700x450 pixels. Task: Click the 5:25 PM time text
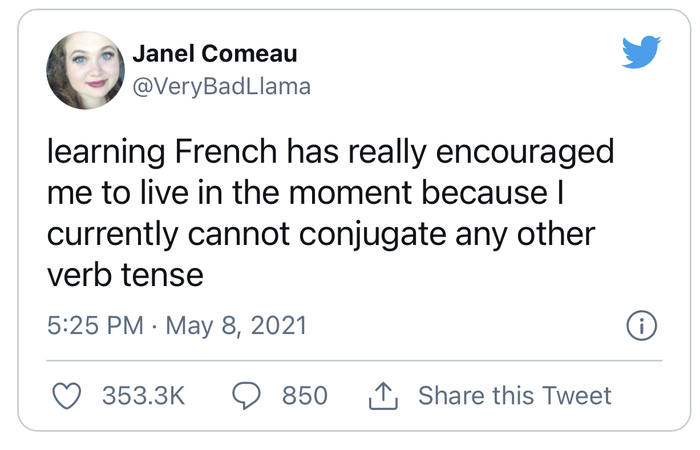93,325
